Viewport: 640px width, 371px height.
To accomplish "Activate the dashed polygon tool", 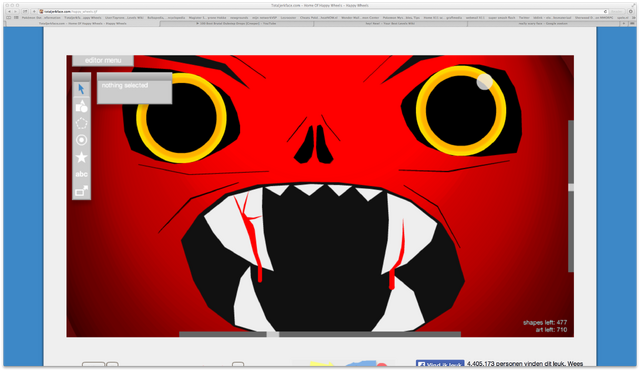I will coord(81,123).
